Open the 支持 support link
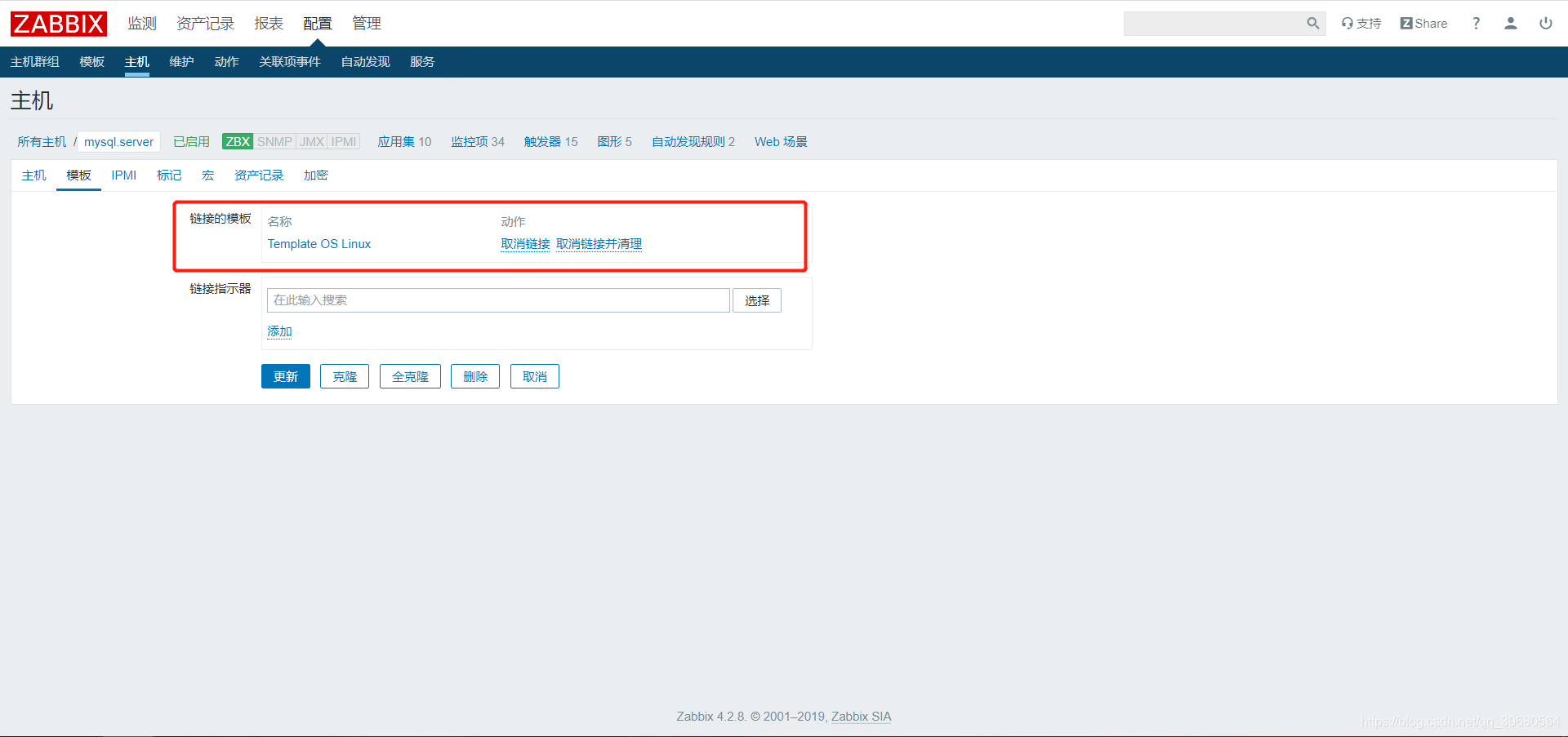 click(1361, 24)
